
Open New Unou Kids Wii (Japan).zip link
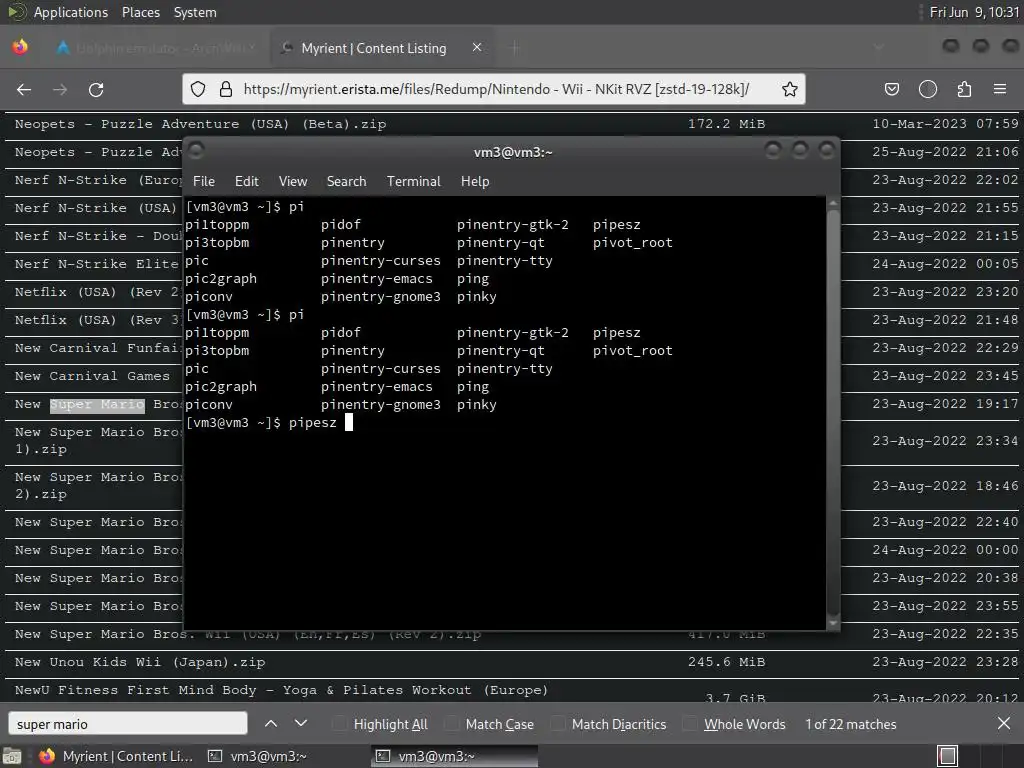pyautogui.click(x=140, y=662)
